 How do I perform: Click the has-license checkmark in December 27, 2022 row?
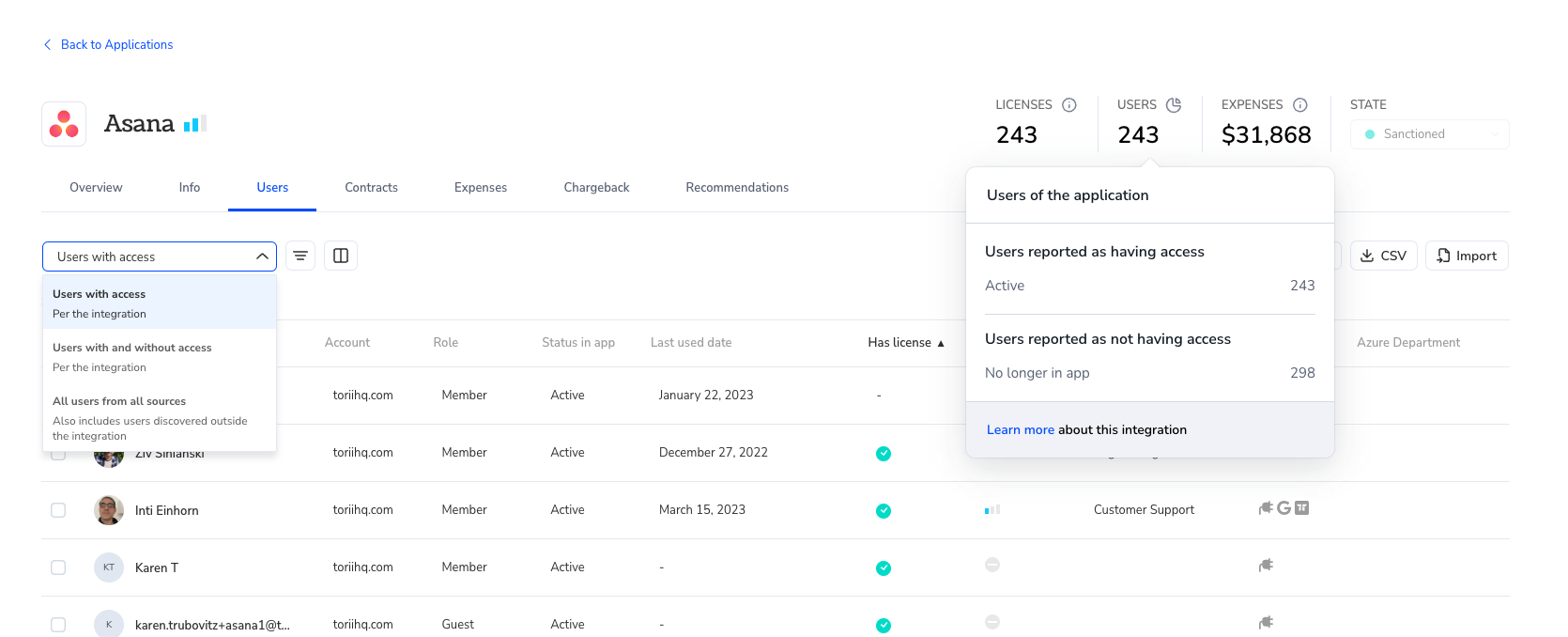(x=884, y=454)
